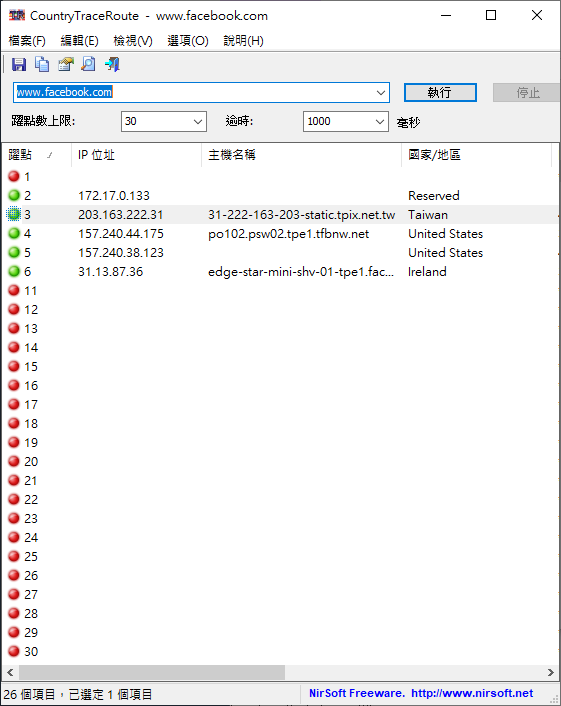Click the red status icon of hop 1

point(14,176)
